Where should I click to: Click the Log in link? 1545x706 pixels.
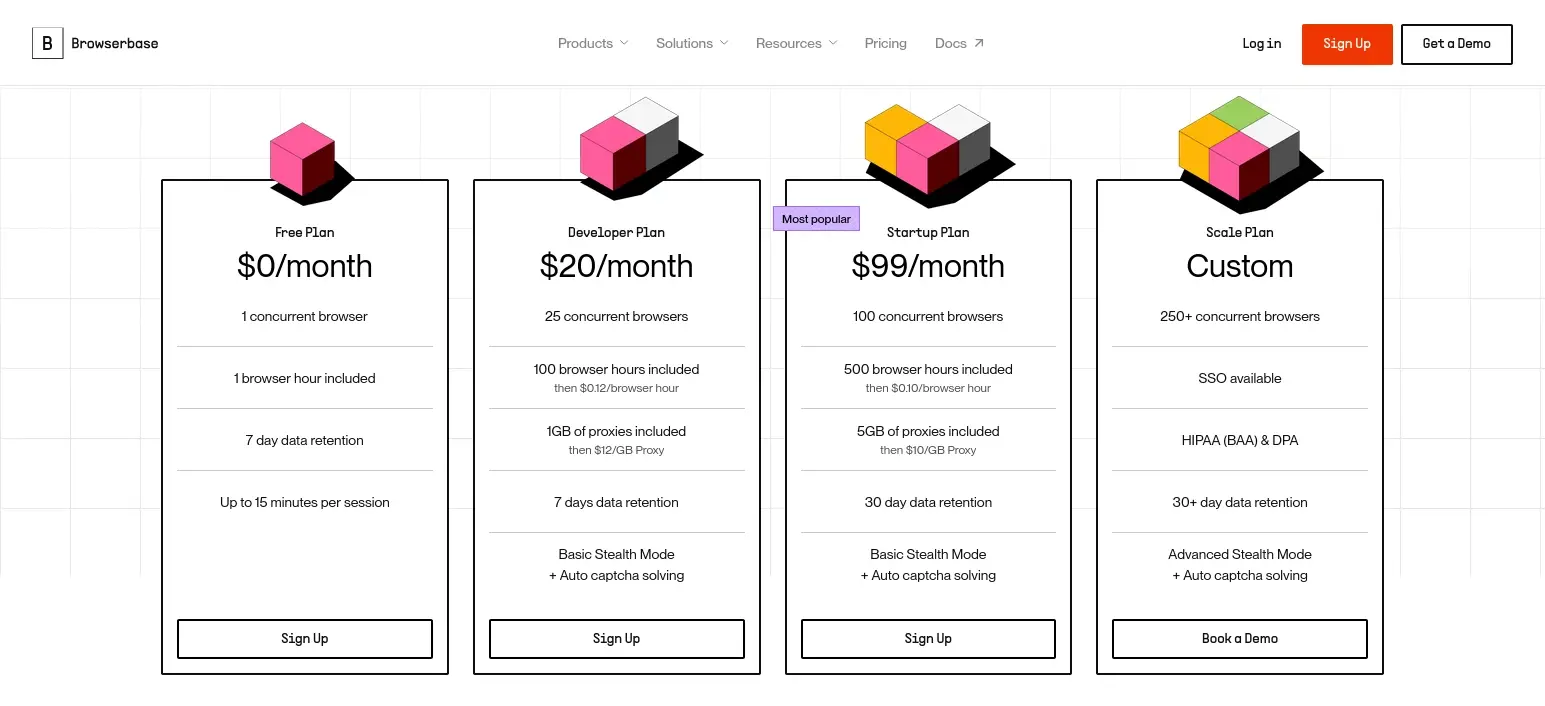[x=1262, y=44]
